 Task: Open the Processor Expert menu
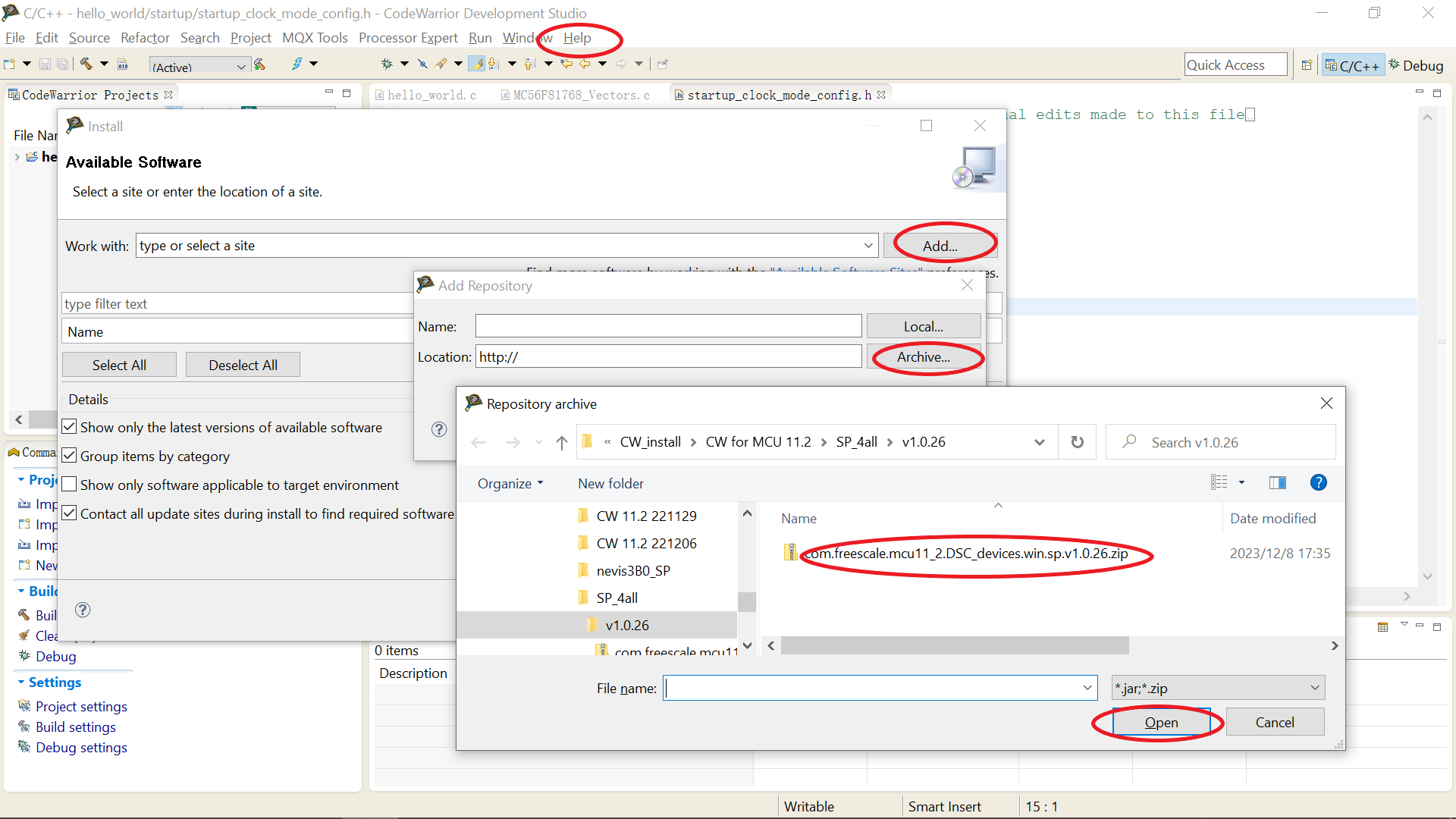click(x=408, y=38)
